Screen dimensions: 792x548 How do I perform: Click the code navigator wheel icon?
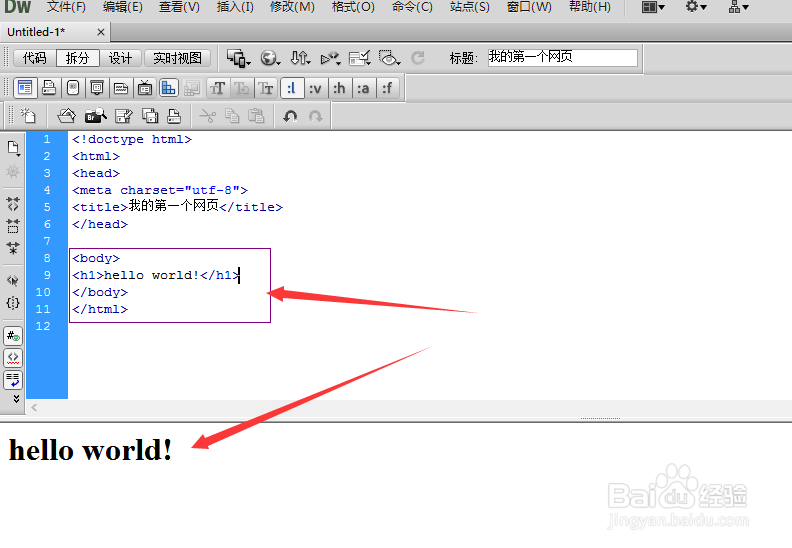click(x=13, y=172)
